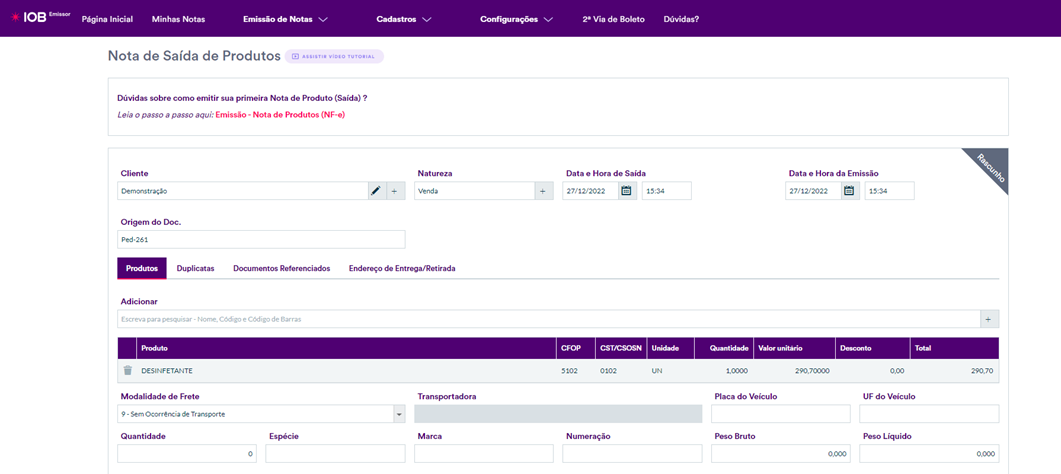Open the Emissão - Nota de Produtos (NF-e) link

tap(280, 115)
